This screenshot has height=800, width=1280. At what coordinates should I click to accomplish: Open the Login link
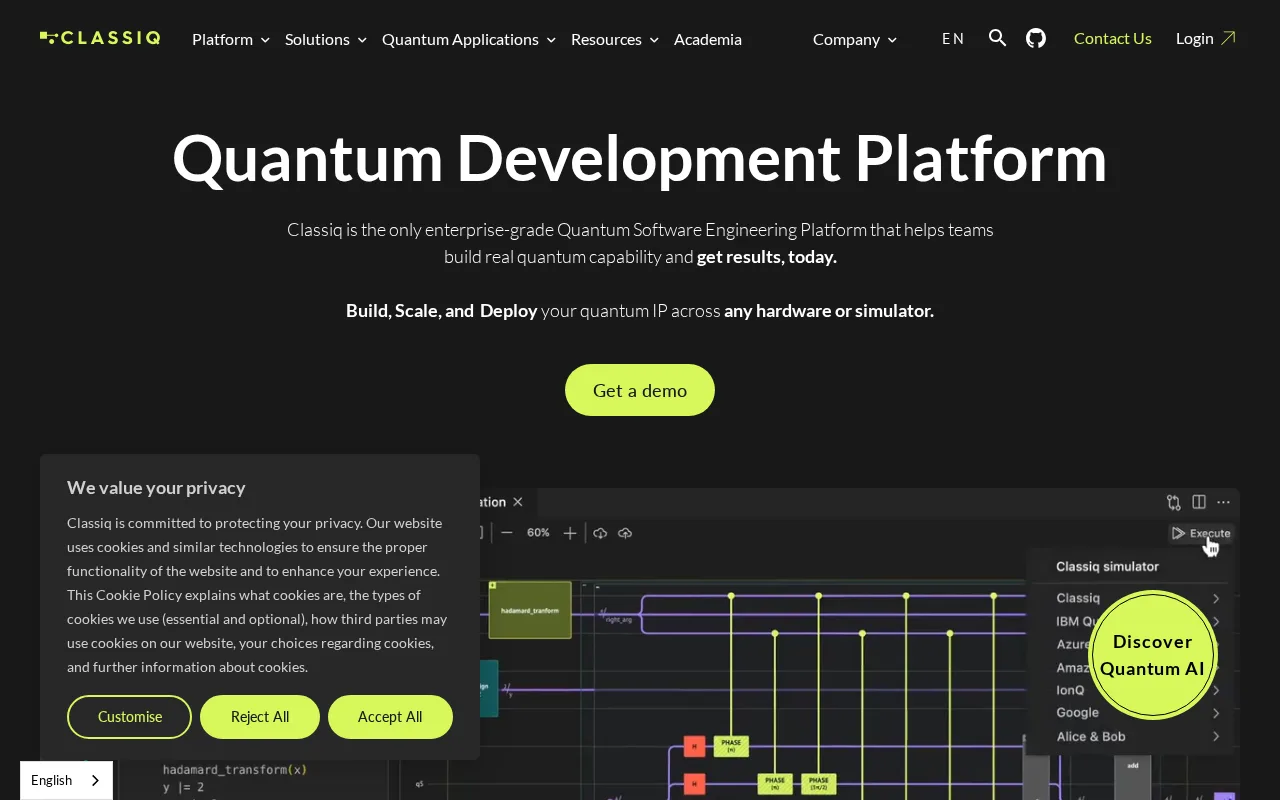tap(1206, 38)
